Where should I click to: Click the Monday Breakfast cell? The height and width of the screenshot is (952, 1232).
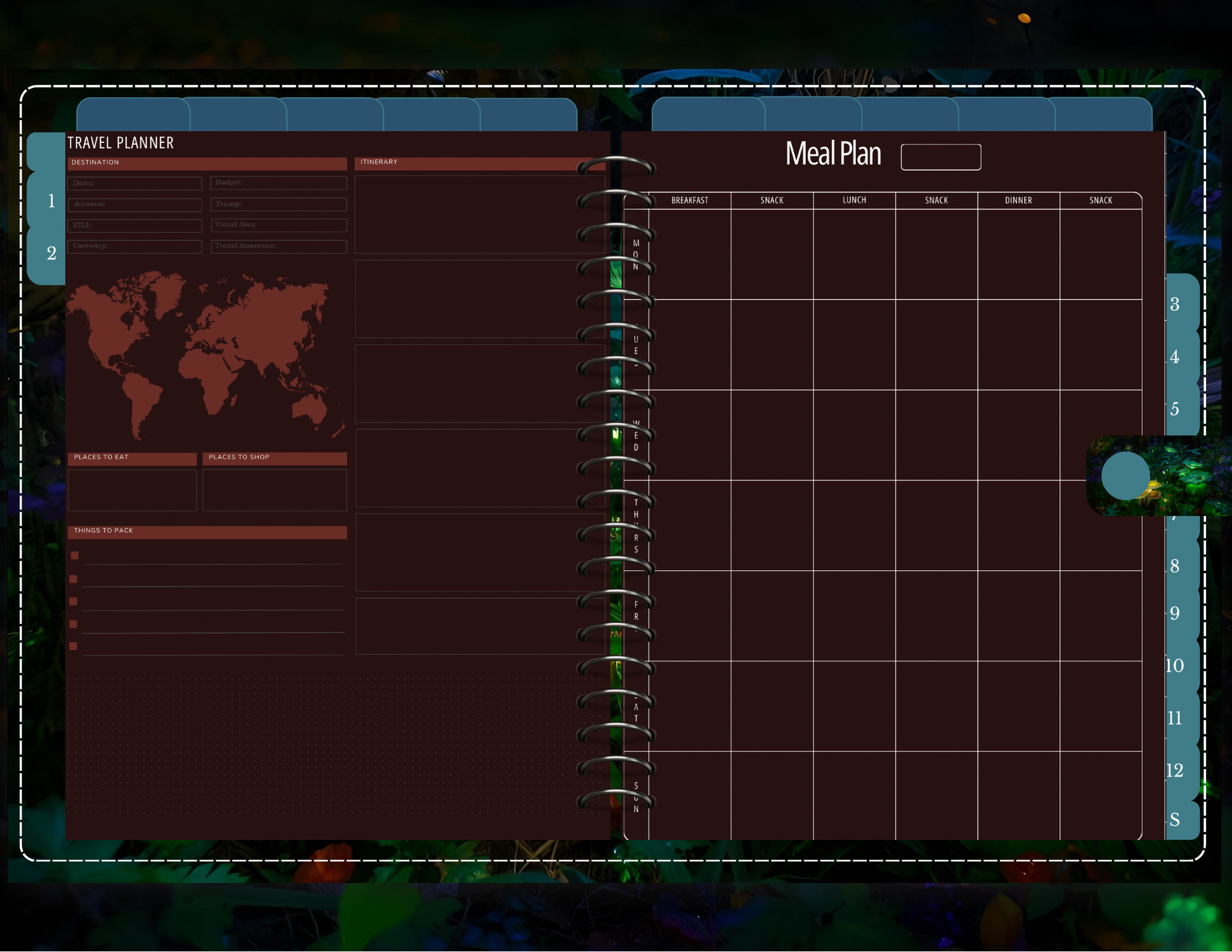pyautogui.click(x=689, y=254)
